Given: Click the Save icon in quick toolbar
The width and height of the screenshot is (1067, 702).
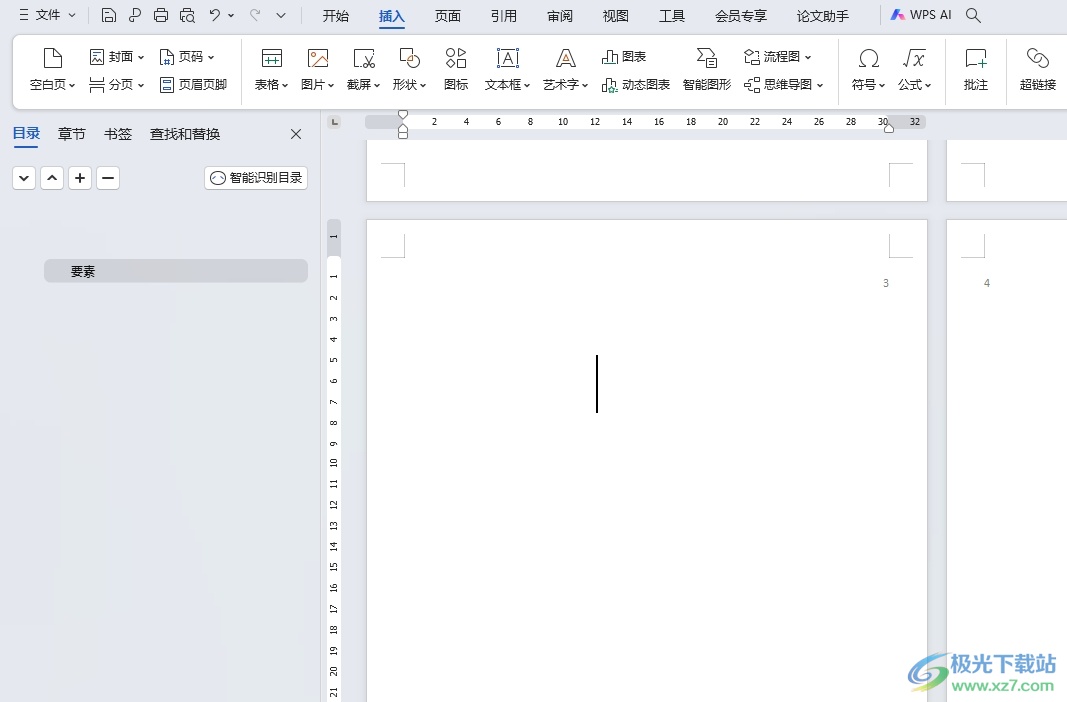Looking at the screenshot, I should point(108,15).
